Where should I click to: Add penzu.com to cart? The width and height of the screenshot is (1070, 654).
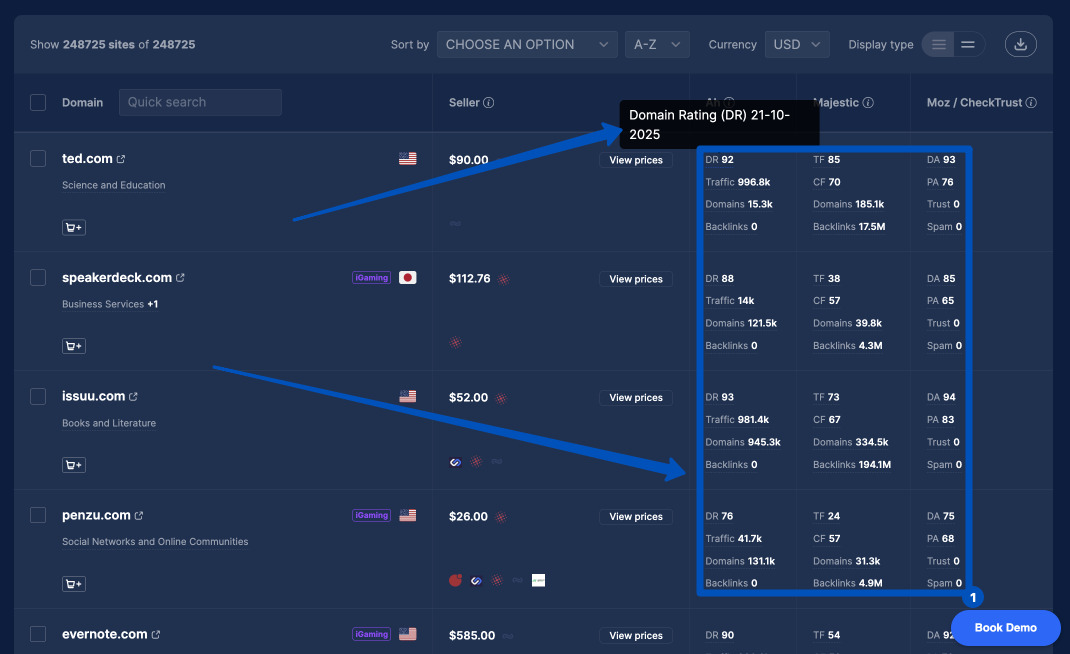coord(73,584)
